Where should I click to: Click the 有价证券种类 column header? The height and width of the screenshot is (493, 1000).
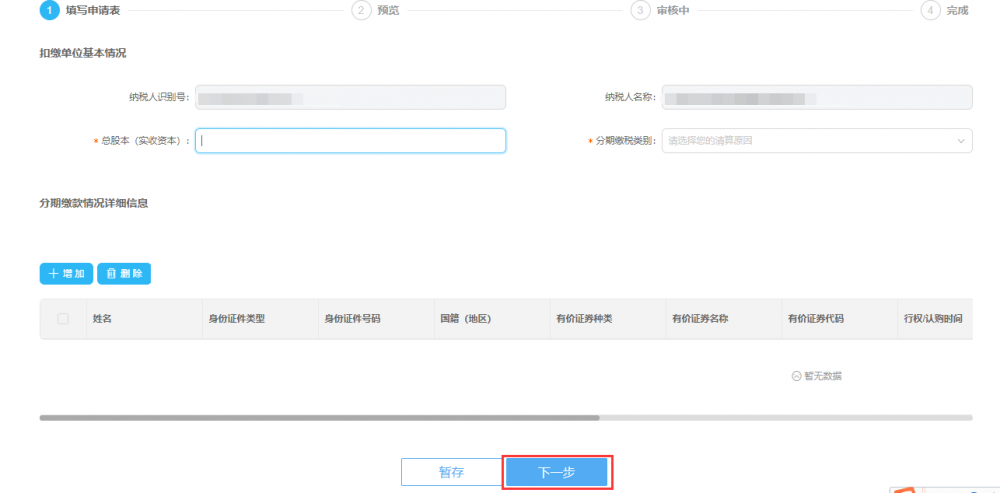584,319
